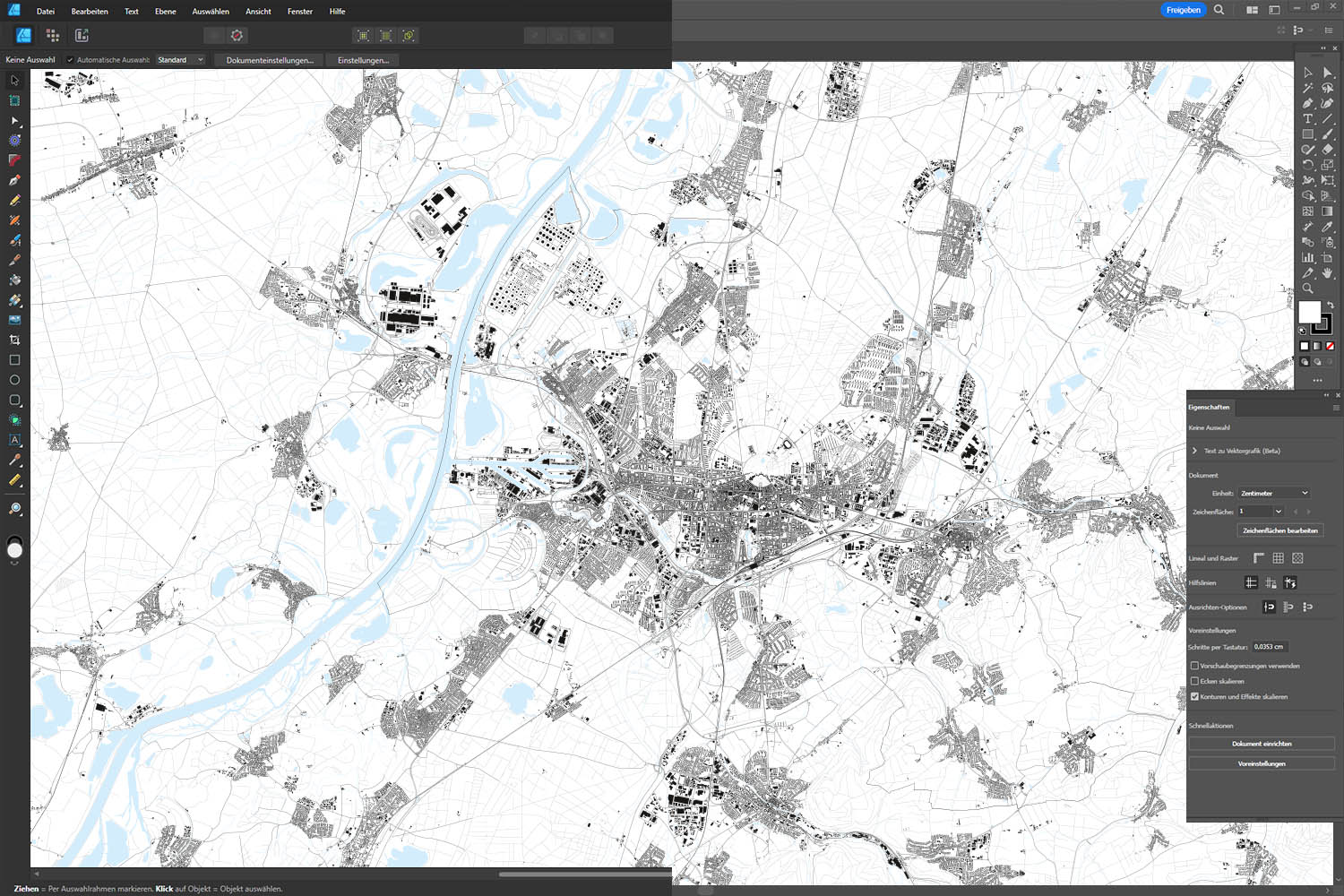Uncheck Konturen und Effekte skalieren

click(x=1194, y=696)
